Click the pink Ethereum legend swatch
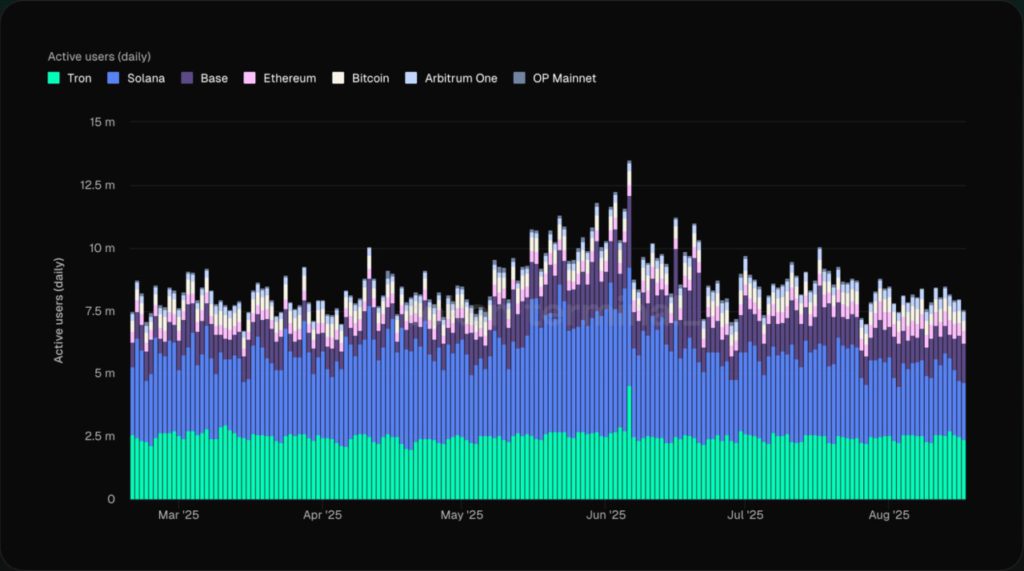 pyautogui.click(x=249, y=78)
